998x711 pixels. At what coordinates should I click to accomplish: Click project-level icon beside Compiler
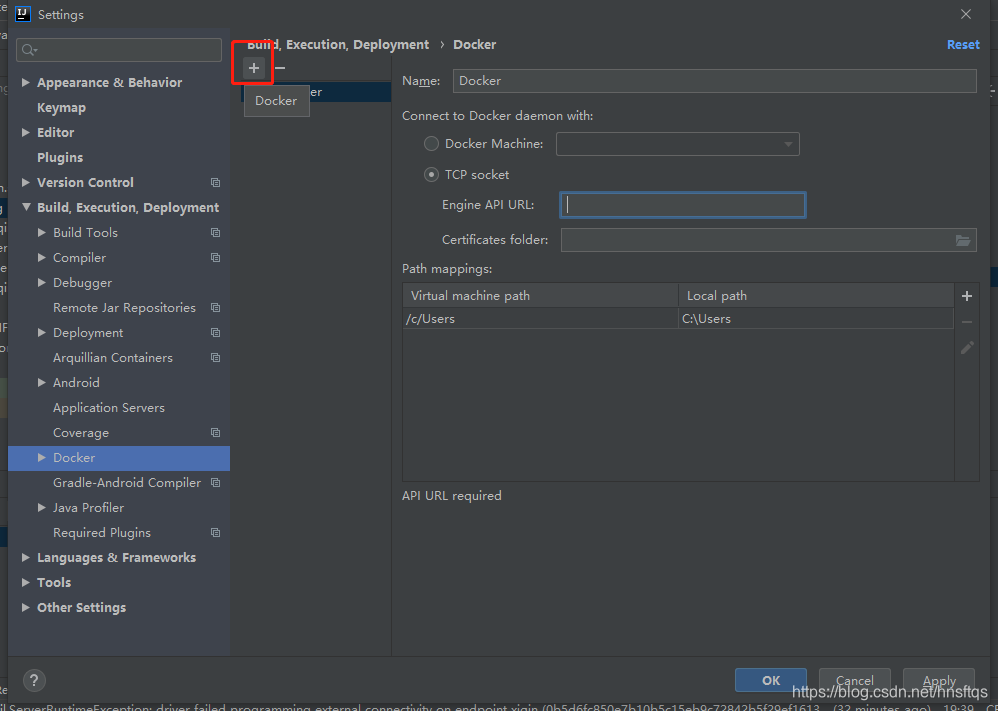[215, 258]
